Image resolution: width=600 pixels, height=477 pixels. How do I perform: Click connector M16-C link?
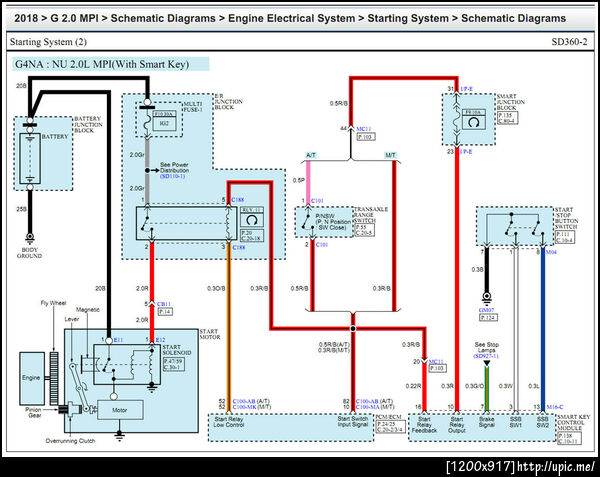(555, 407)
